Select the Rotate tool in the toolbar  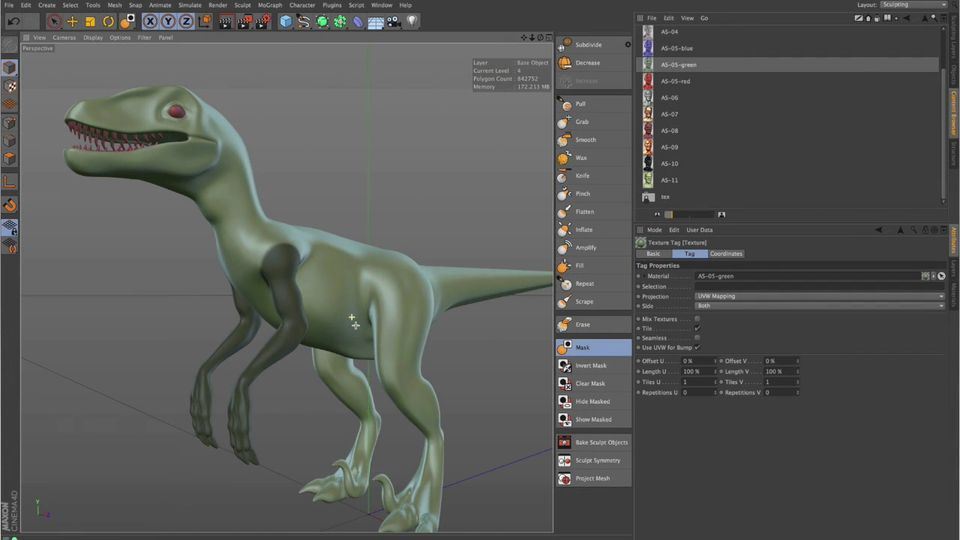point(108,21)
